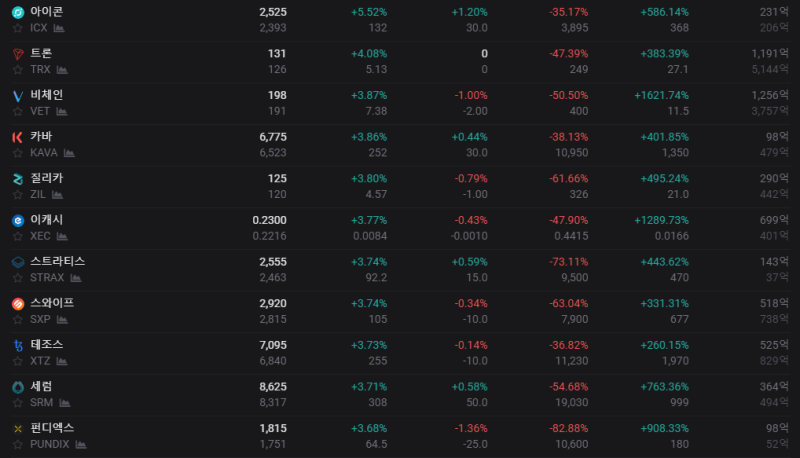Toggle the favorite star for PUNDIX

(x=18, y=445)
